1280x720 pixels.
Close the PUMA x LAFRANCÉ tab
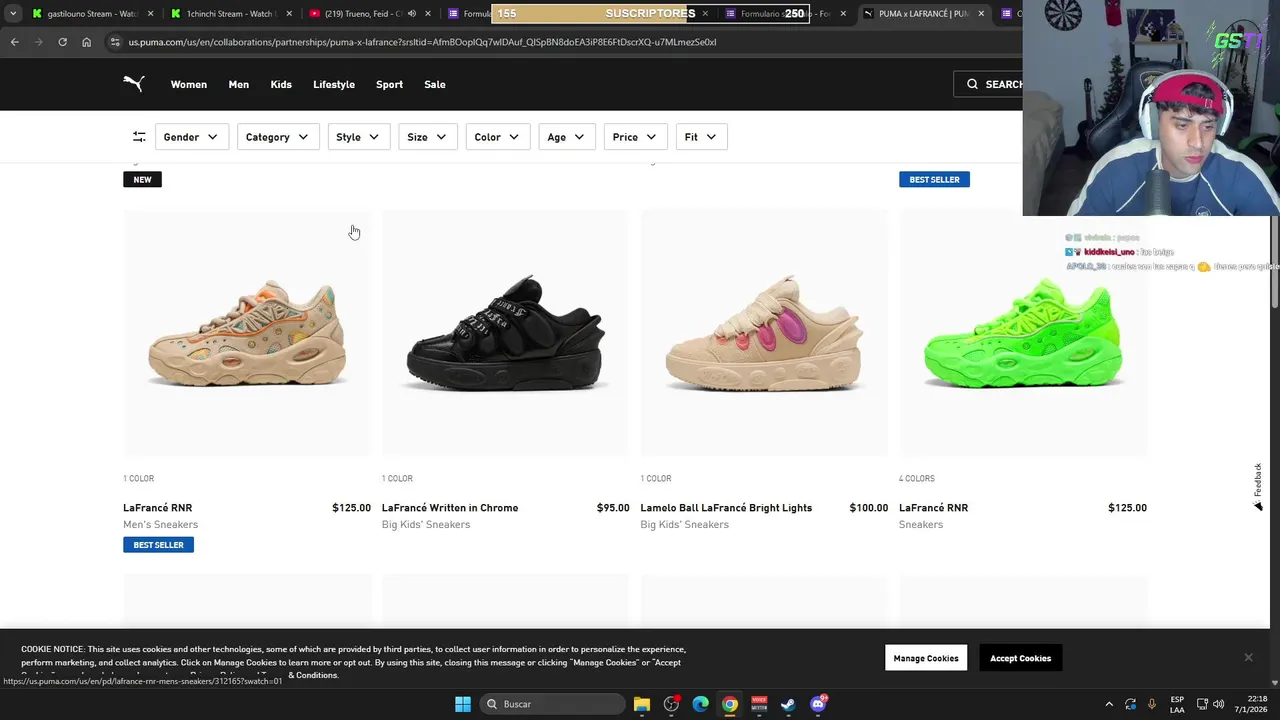pyautogui.click(x=981, y=14)
